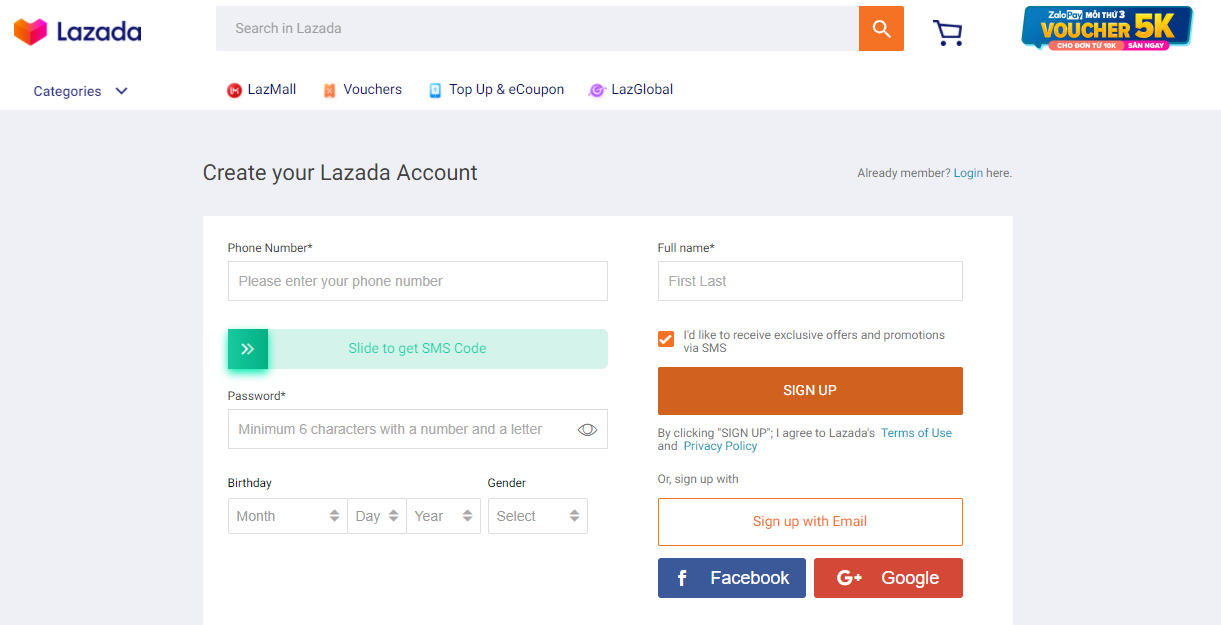
Task: Open Vouchers from the navigation bar
Action: [x=362, y=90]
